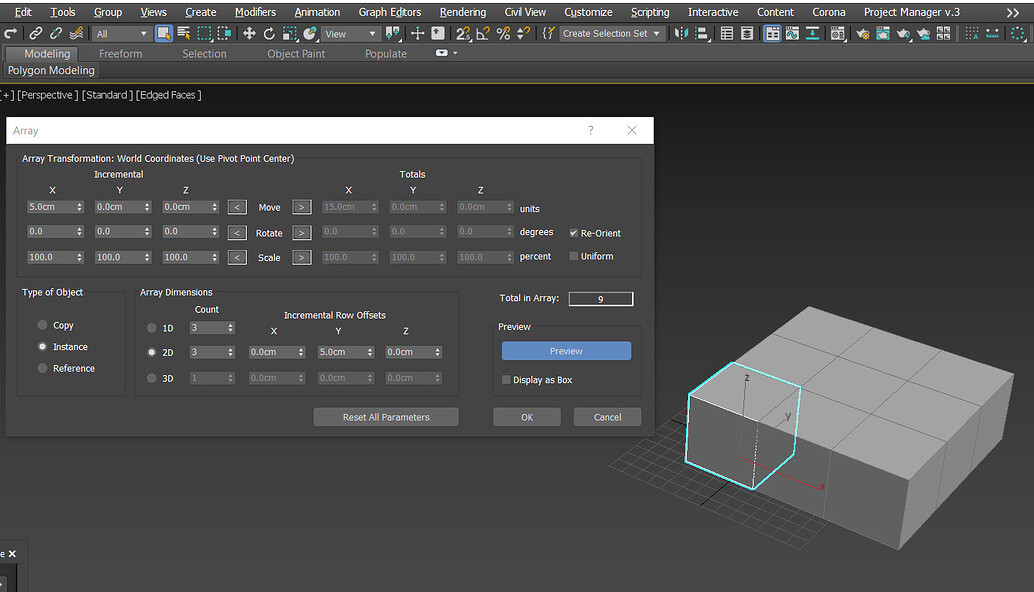Image resolution: width=1034 pixels, height=592 pixels.
Task: Click the Total in Array value field
Action: (x=600, y=298)
